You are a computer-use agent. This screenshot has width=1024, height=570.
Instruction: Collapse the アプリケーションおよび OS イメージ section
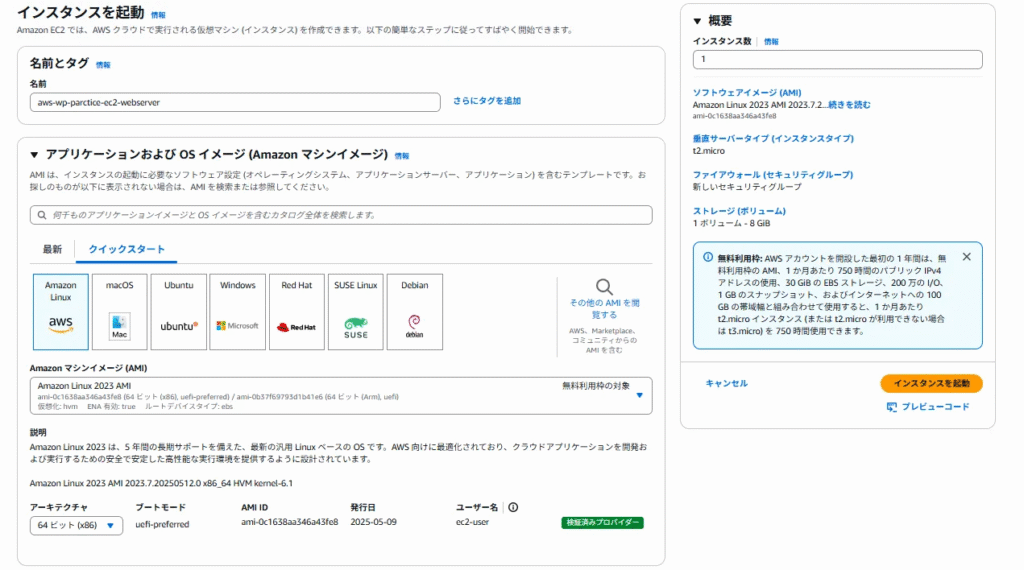pyautogui.click(x=34, y=155)
